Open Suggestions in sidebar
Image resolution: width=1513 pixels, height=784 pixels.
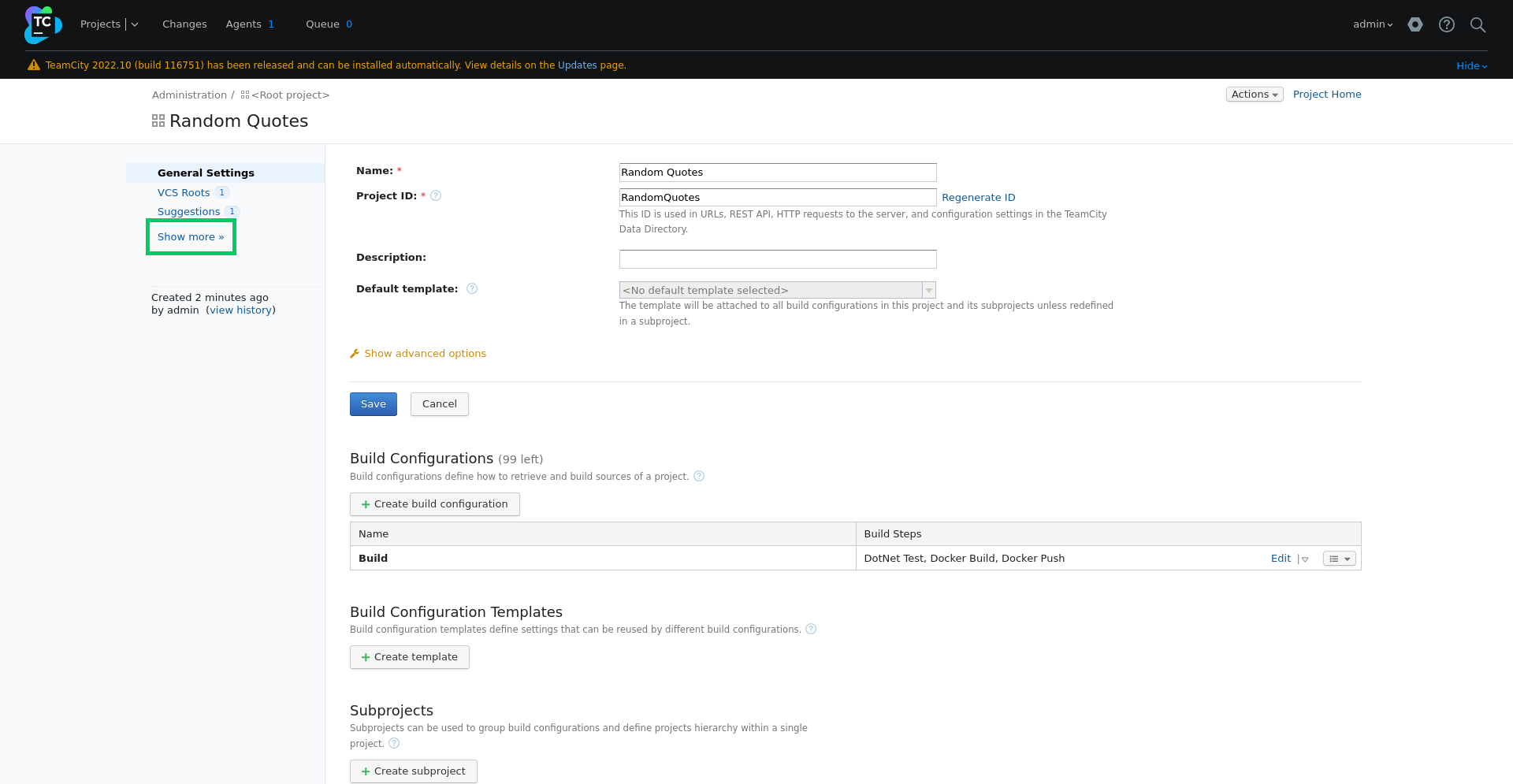pyautogui.click(x=188, y=212)
